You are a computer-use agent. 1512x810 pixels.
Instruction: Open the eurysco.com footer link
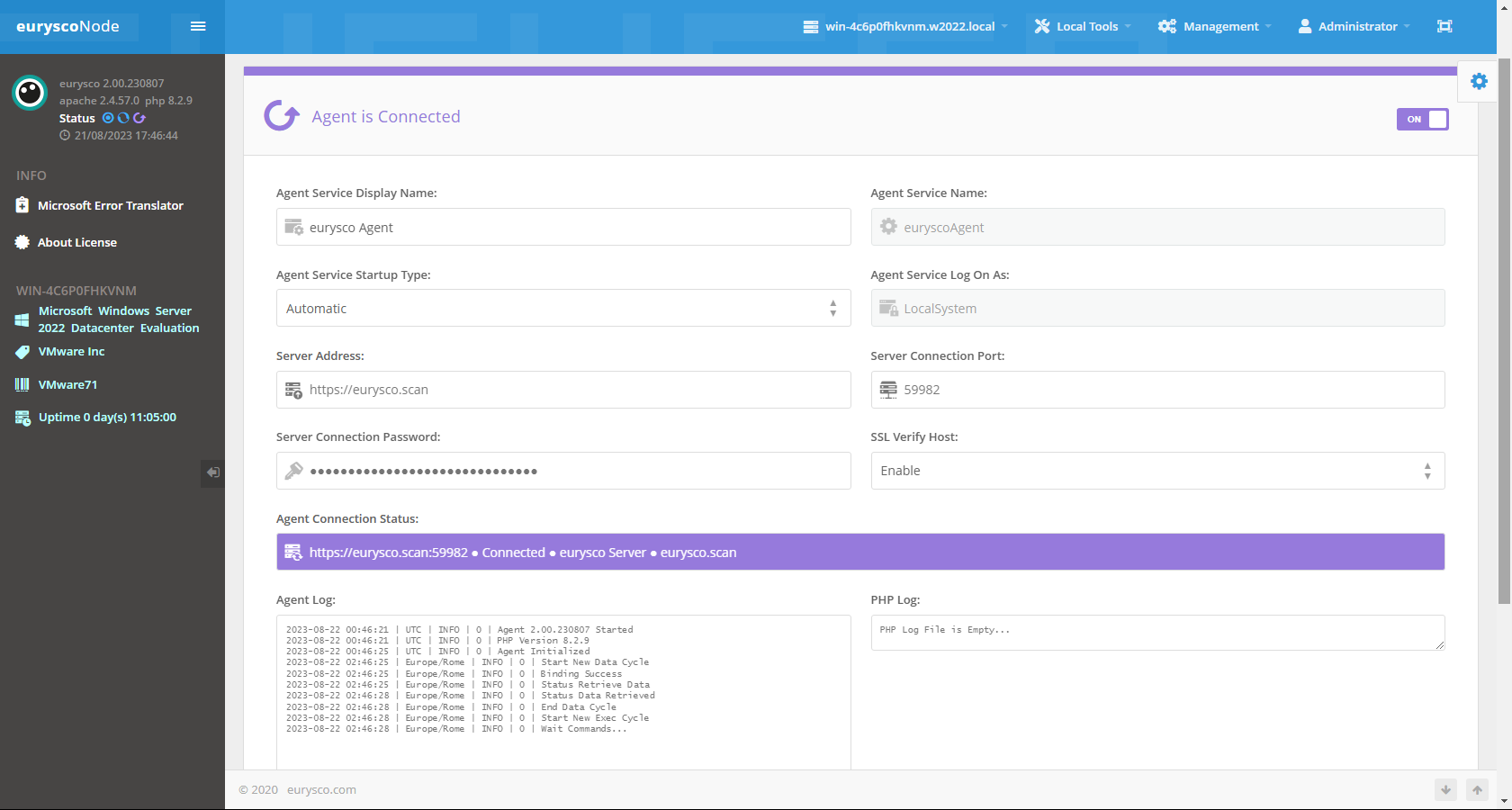(x=321, y=790)
